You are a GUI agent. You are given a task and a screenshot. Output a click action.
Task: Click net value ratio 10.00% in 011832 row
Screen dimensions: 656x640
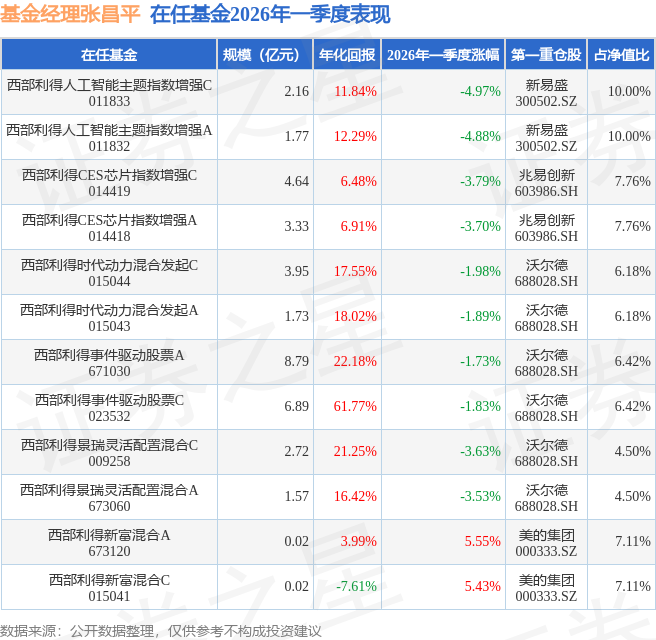[x=629, y=136]
